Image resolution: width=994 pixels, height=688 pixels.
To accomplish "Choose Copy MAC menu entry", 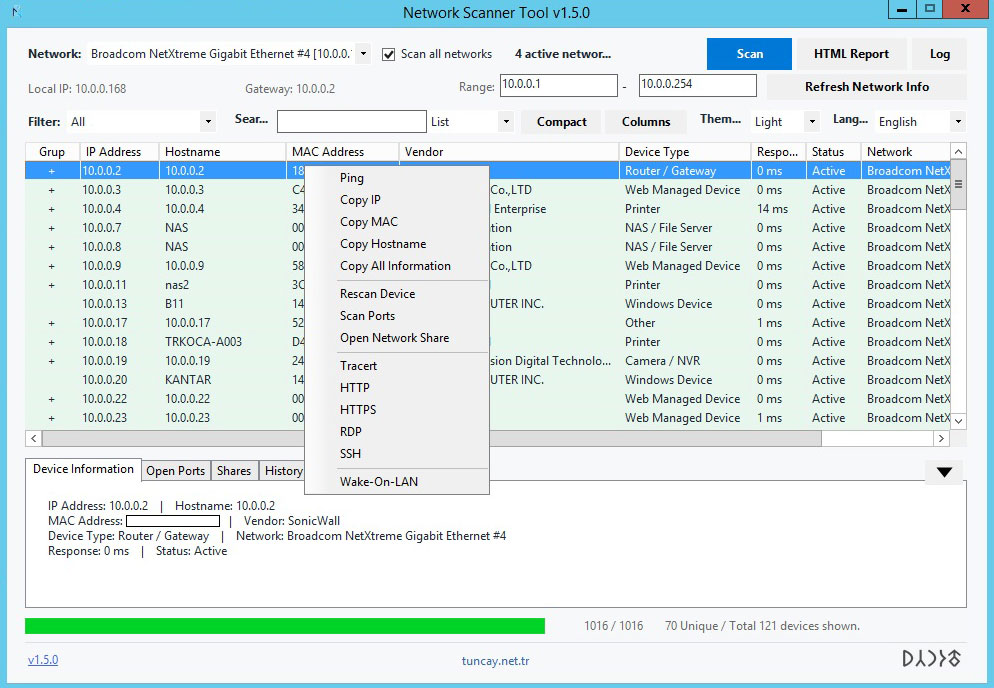I will tap(397, 222).
